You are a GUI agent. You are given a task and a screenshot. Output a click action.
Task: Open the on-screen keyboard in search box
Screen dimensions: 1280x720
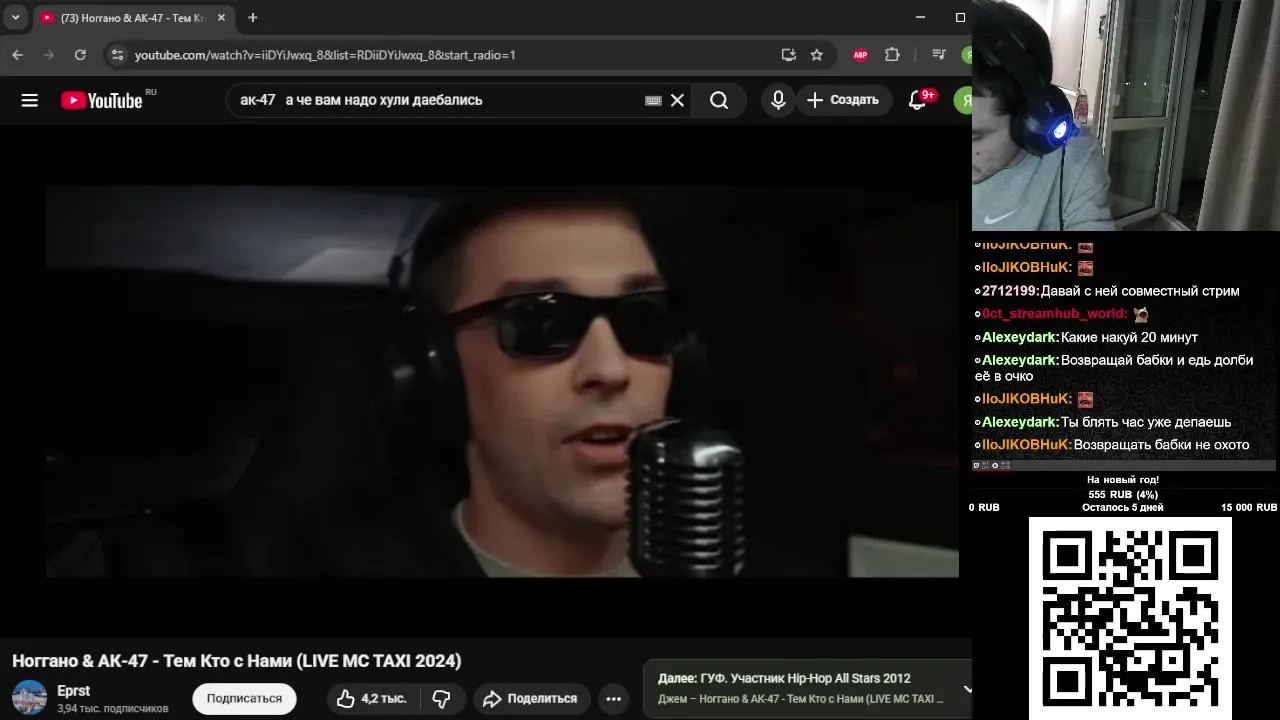pos(653,100)
